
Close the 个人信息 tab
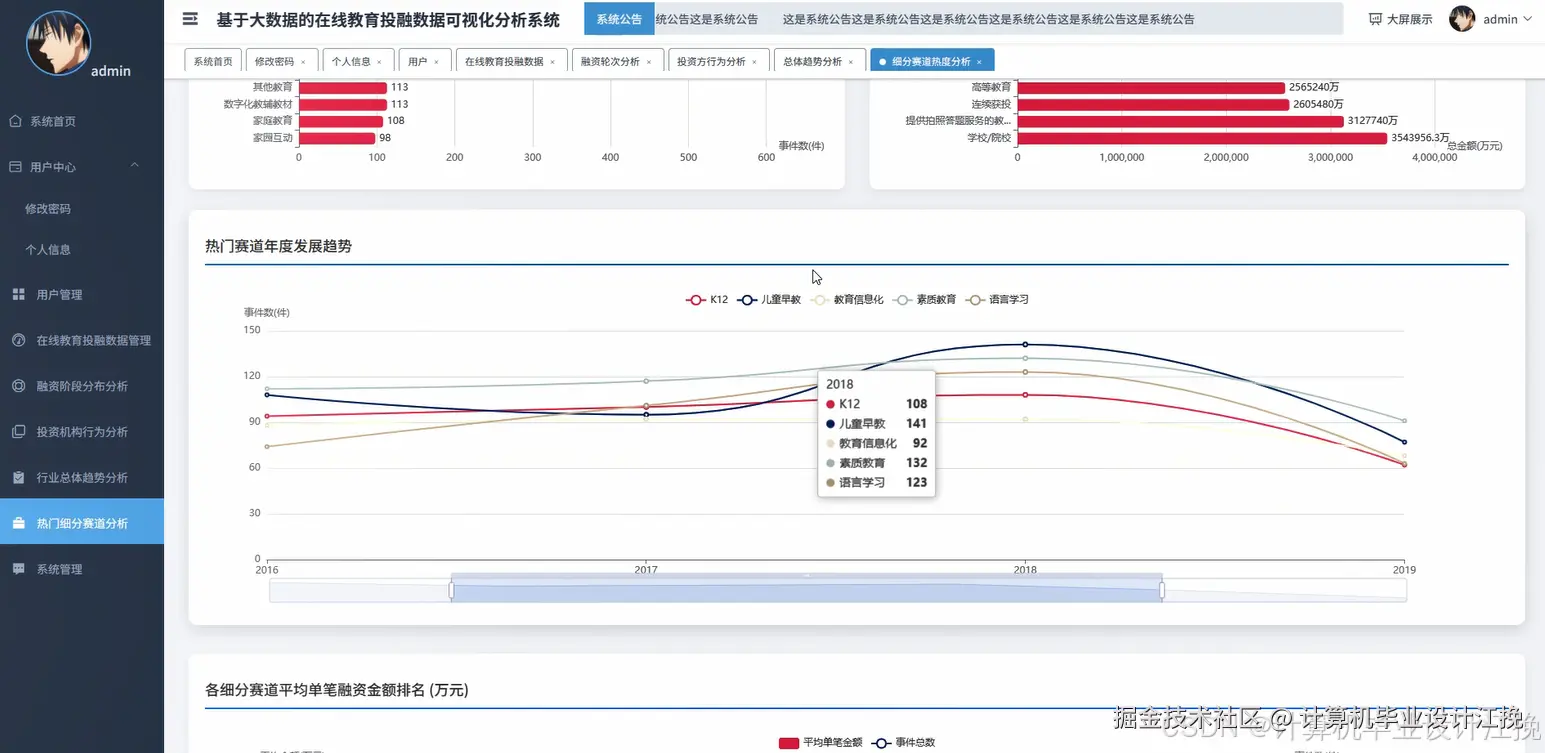click(380, 62)
